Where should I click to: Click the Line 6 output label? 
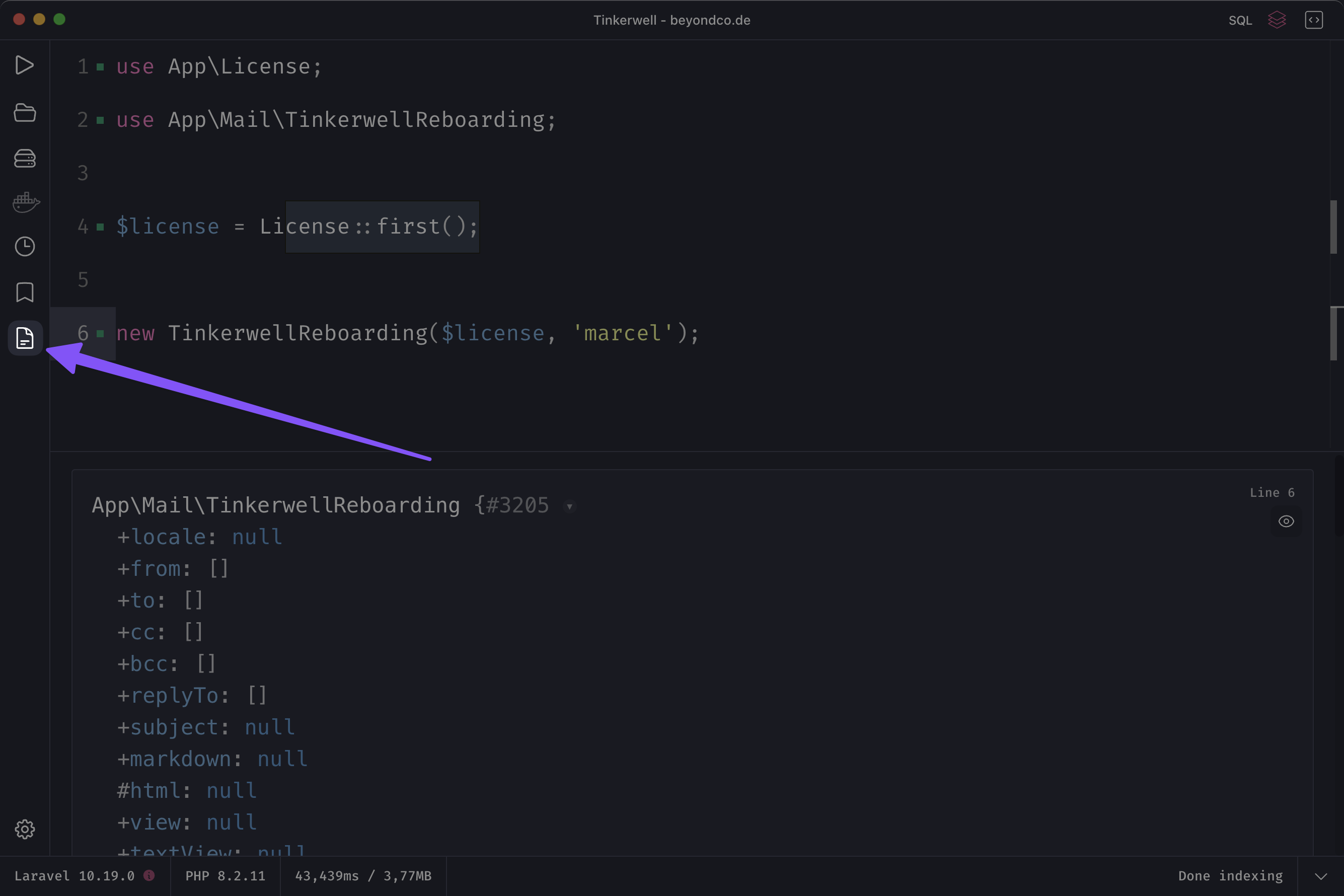(1272, 493)
